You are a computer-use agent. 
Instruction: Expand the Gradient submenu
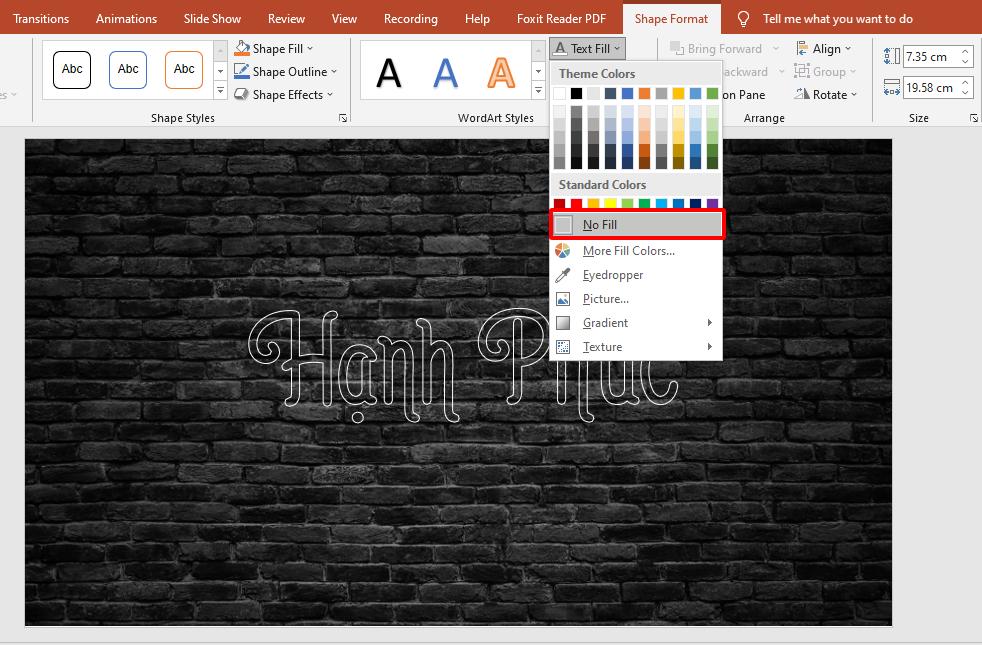[604, 322]
